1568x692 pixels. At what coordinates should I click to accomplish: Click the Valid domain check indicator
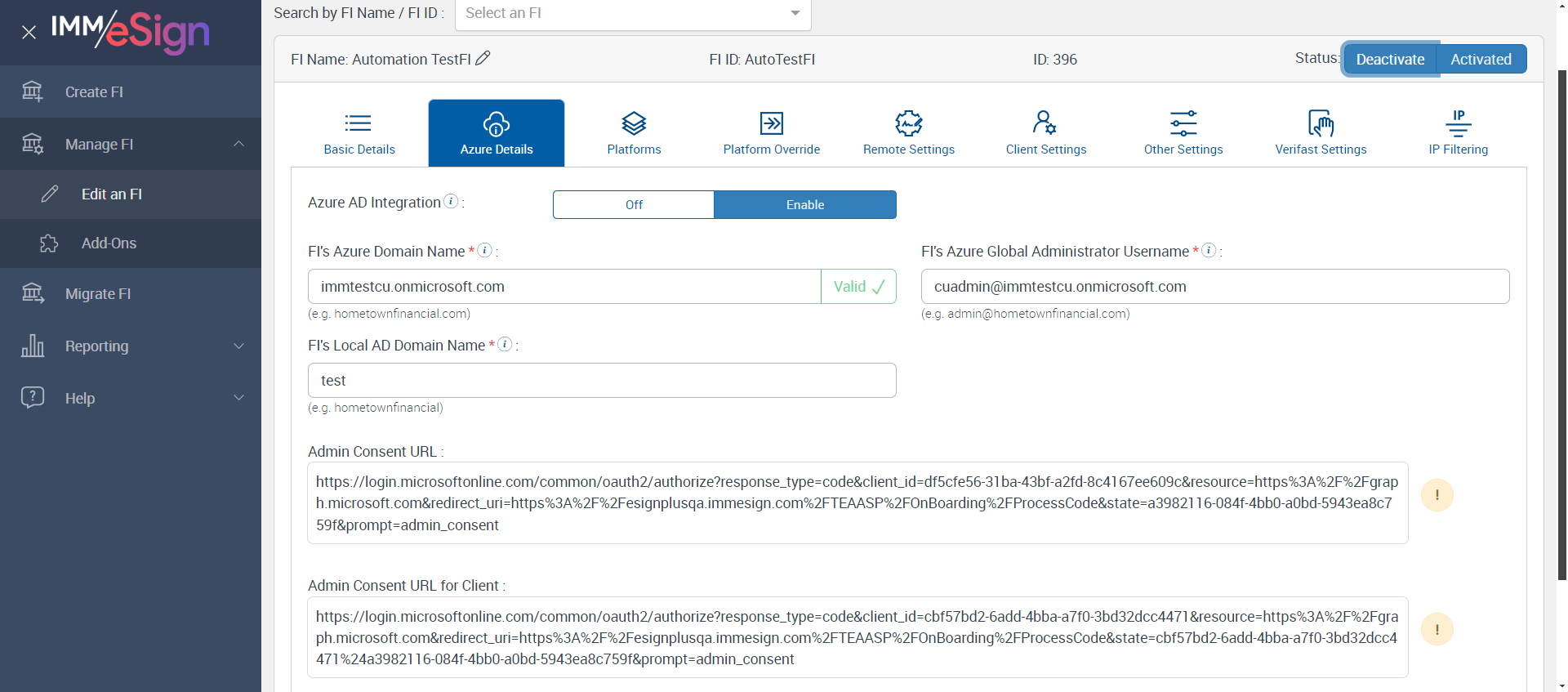859,287
